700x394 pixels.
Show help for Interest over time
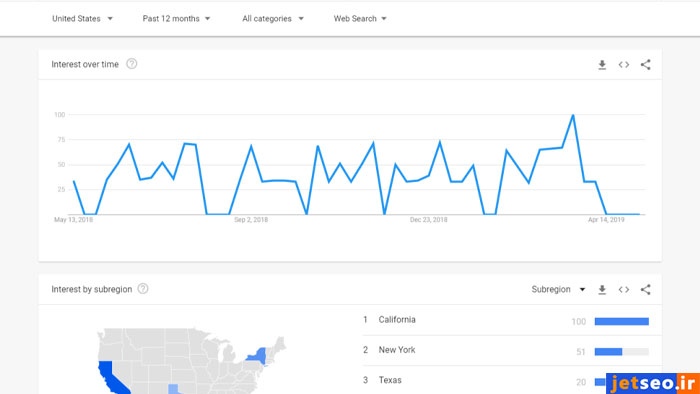tap(131, 64)
